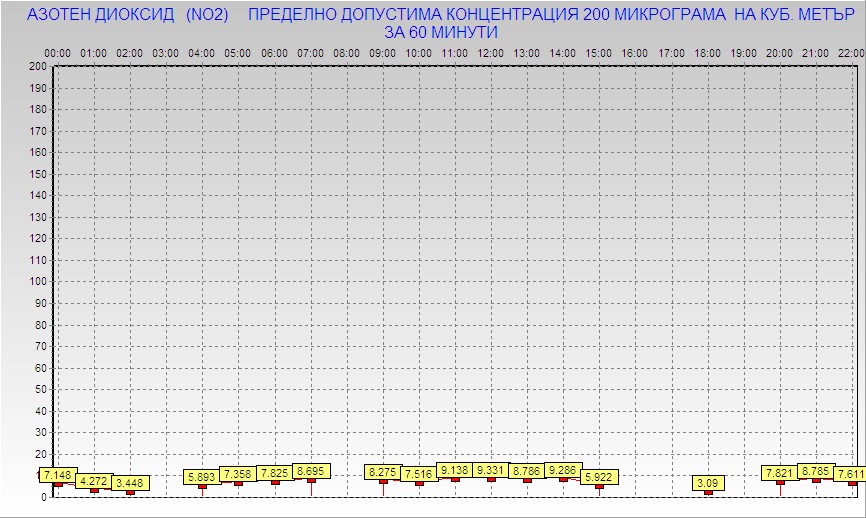Select the 5.893 data label
Screen dimensions: 866x518
pos(202,477)
